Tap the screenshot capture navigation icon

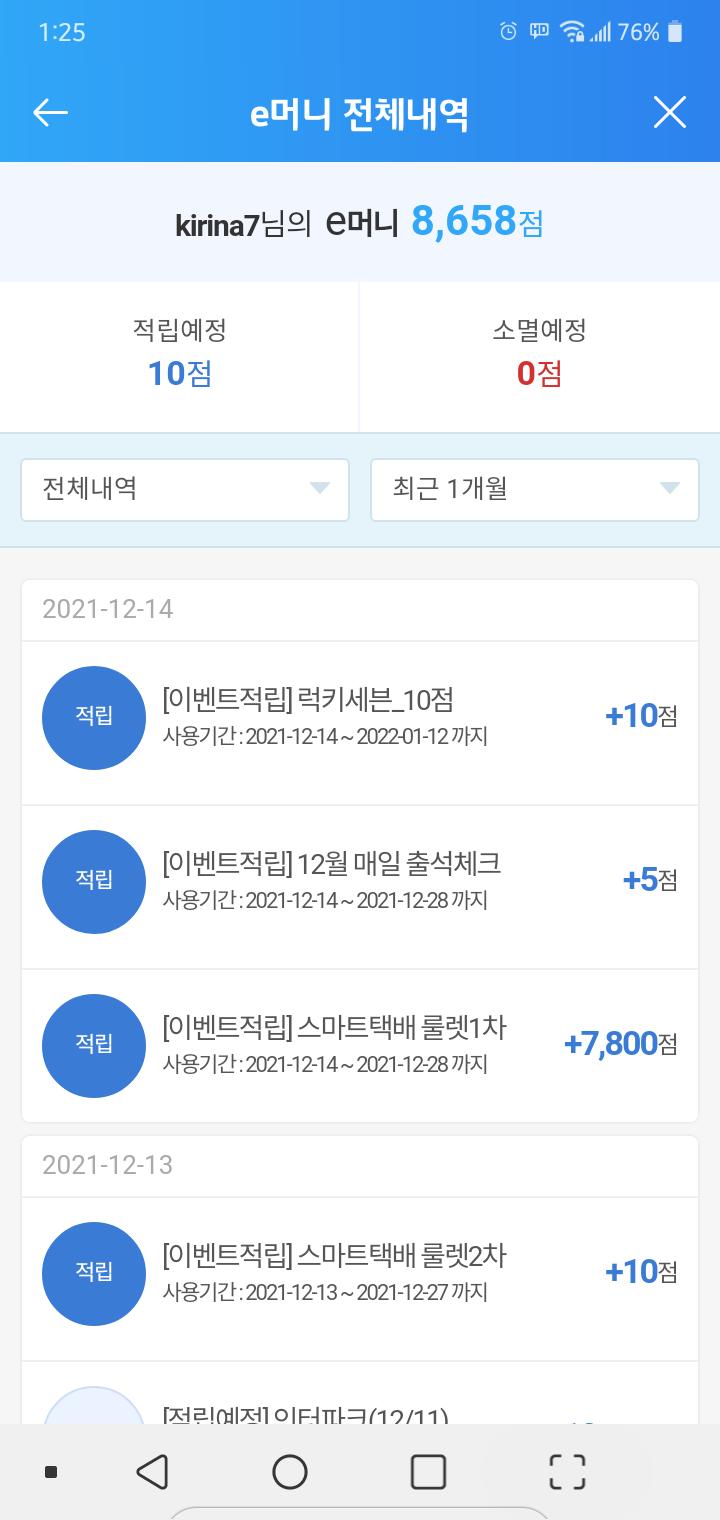[x=567, y=1471]
